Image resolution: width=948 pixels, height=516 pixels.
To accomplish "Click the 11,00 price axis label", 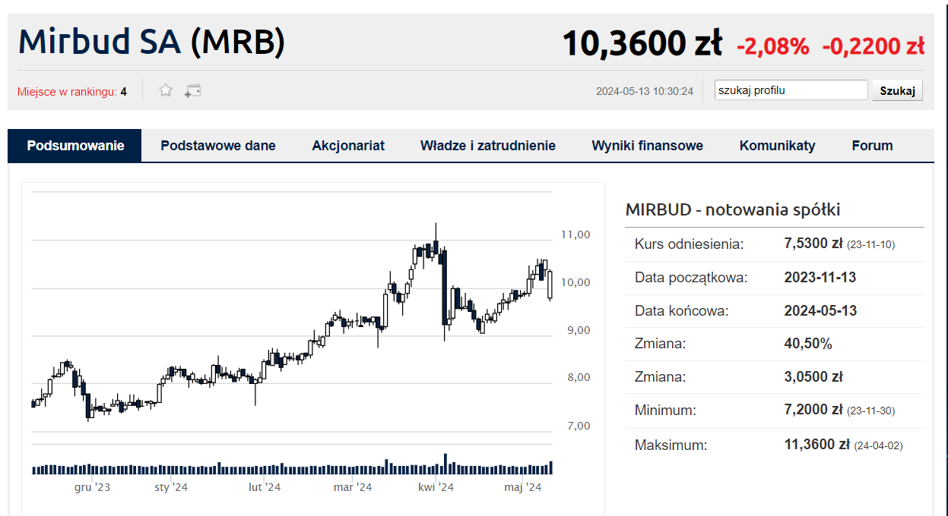I will (576, 235).
